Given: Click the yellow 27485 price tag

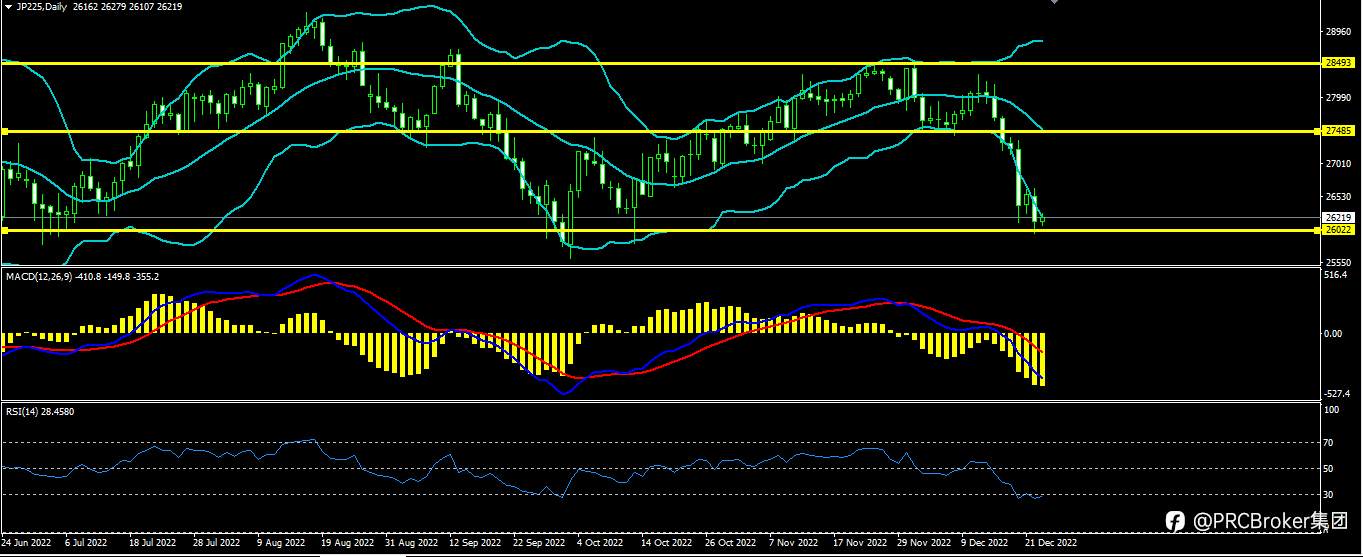Looking at the screenshot, I should click(1338, 131).
